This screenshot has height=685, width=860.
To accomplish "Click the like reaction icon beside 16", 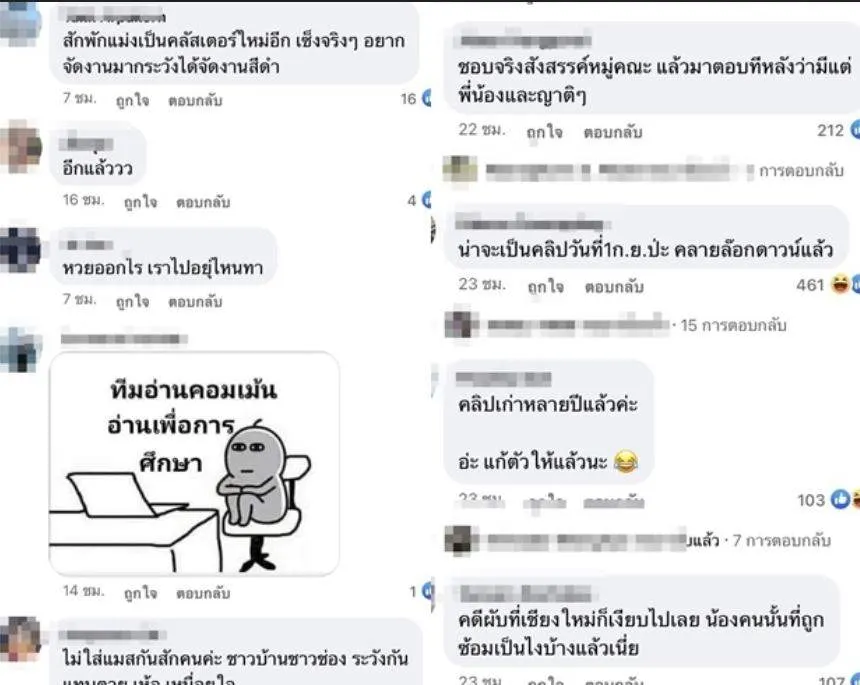I will pyautogui.click(x=426, y=98).
